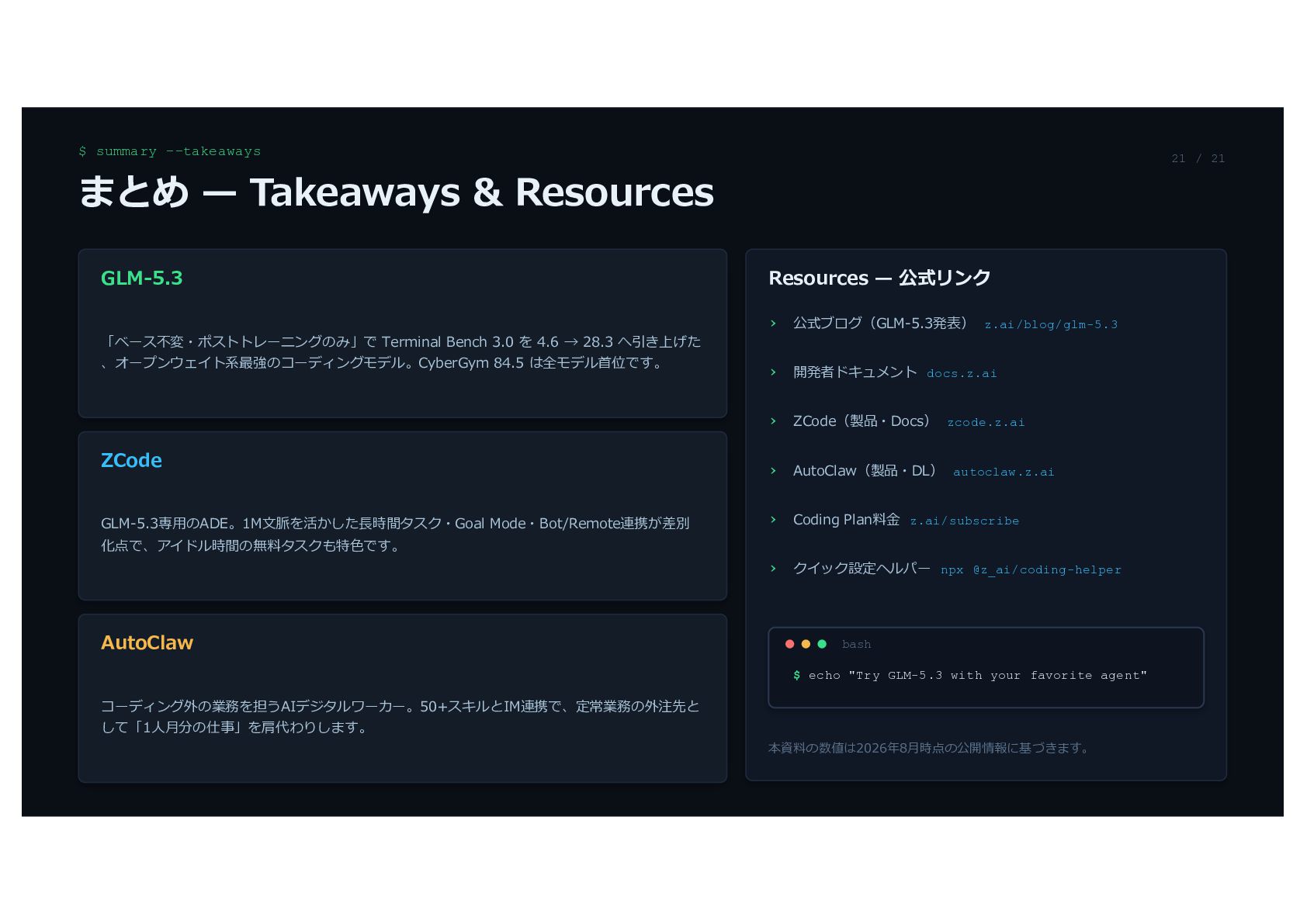Select the "AIデジタルワーカー" description paragraph
This screenshot has width=1307, height=924.
click(400, 717)
